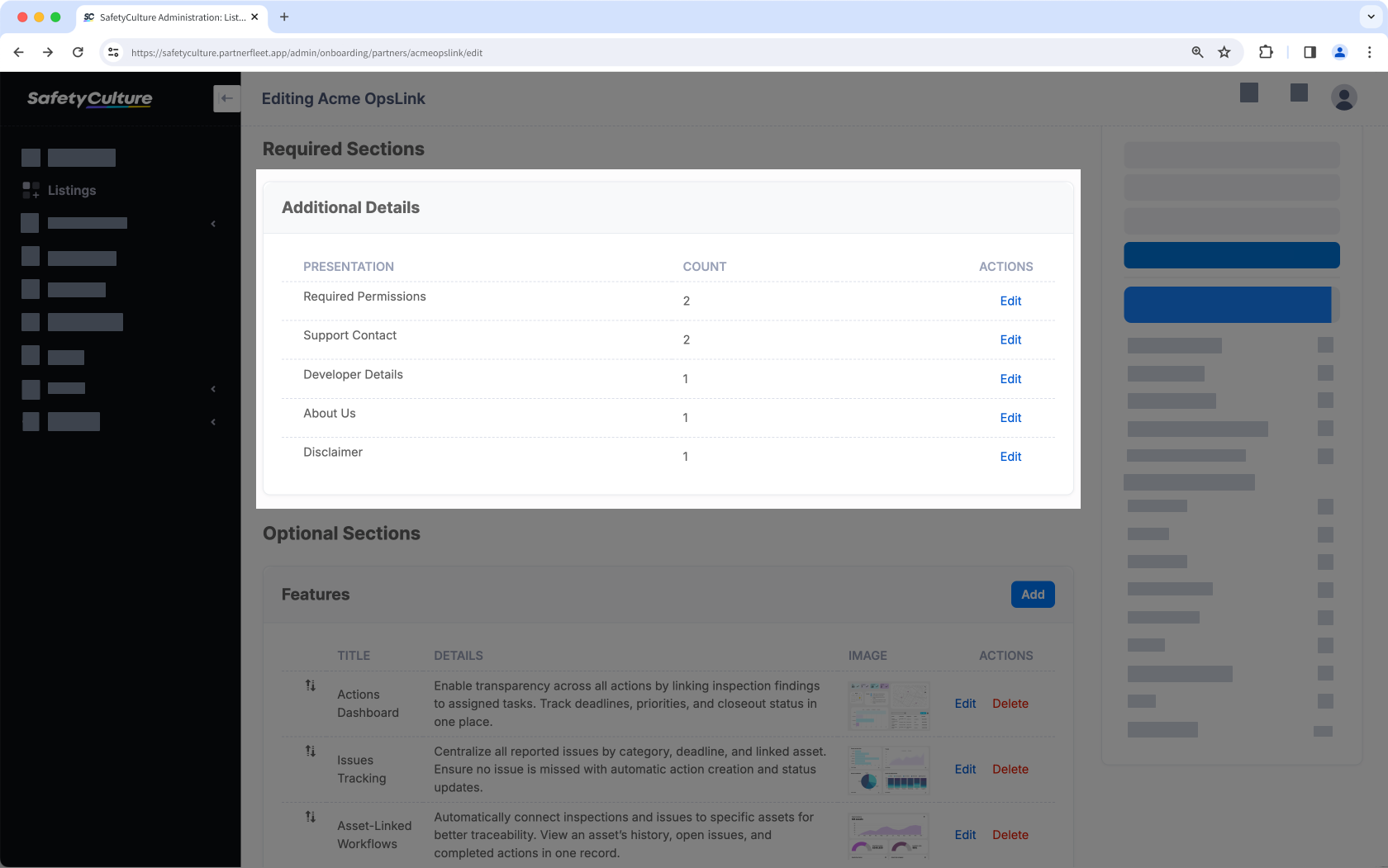This screenshot has width=1388, height=868.
Task: Reload the current page
Action: [x=78, y=52]
